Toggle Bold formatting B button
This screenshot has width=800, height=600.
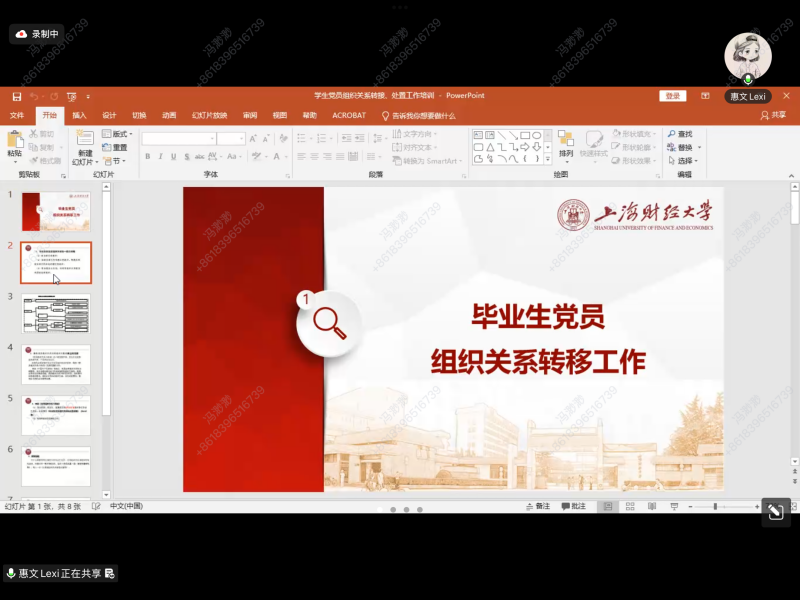click(147, 156)
